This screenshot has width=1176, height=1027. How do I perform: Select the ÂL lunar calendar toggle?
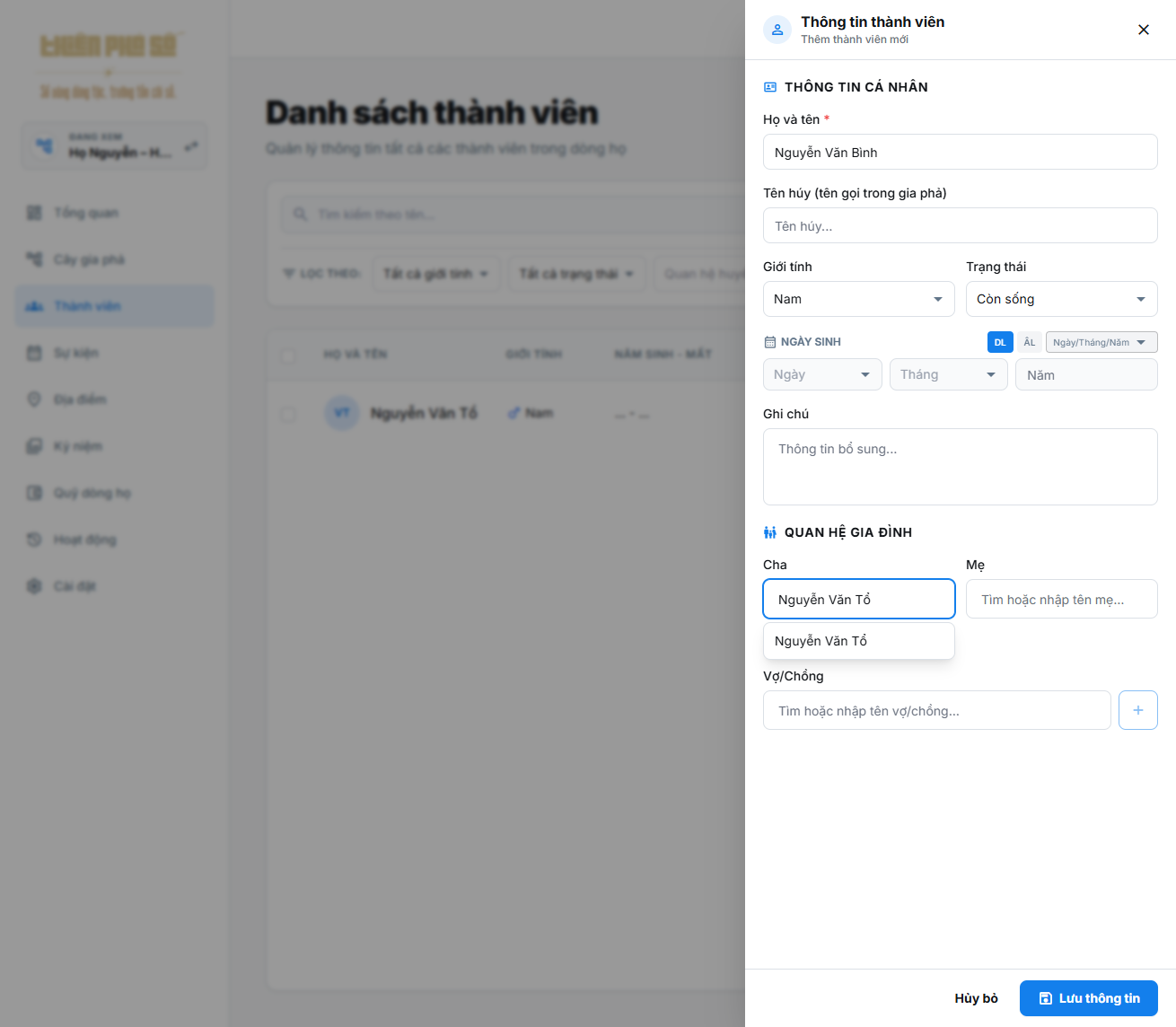(x=1030, y=342)
